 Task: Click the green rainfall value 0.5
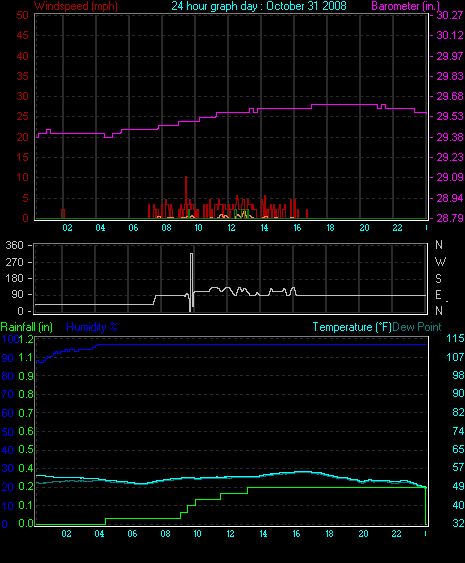[26, 450]
